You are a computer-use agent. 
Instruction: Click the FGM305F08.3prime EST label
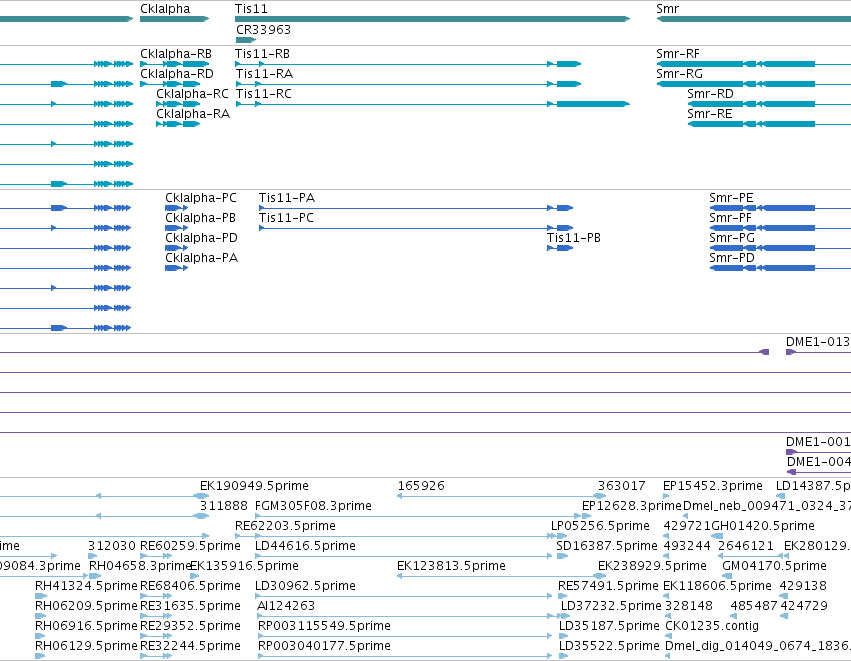click(x=313, y=506)
